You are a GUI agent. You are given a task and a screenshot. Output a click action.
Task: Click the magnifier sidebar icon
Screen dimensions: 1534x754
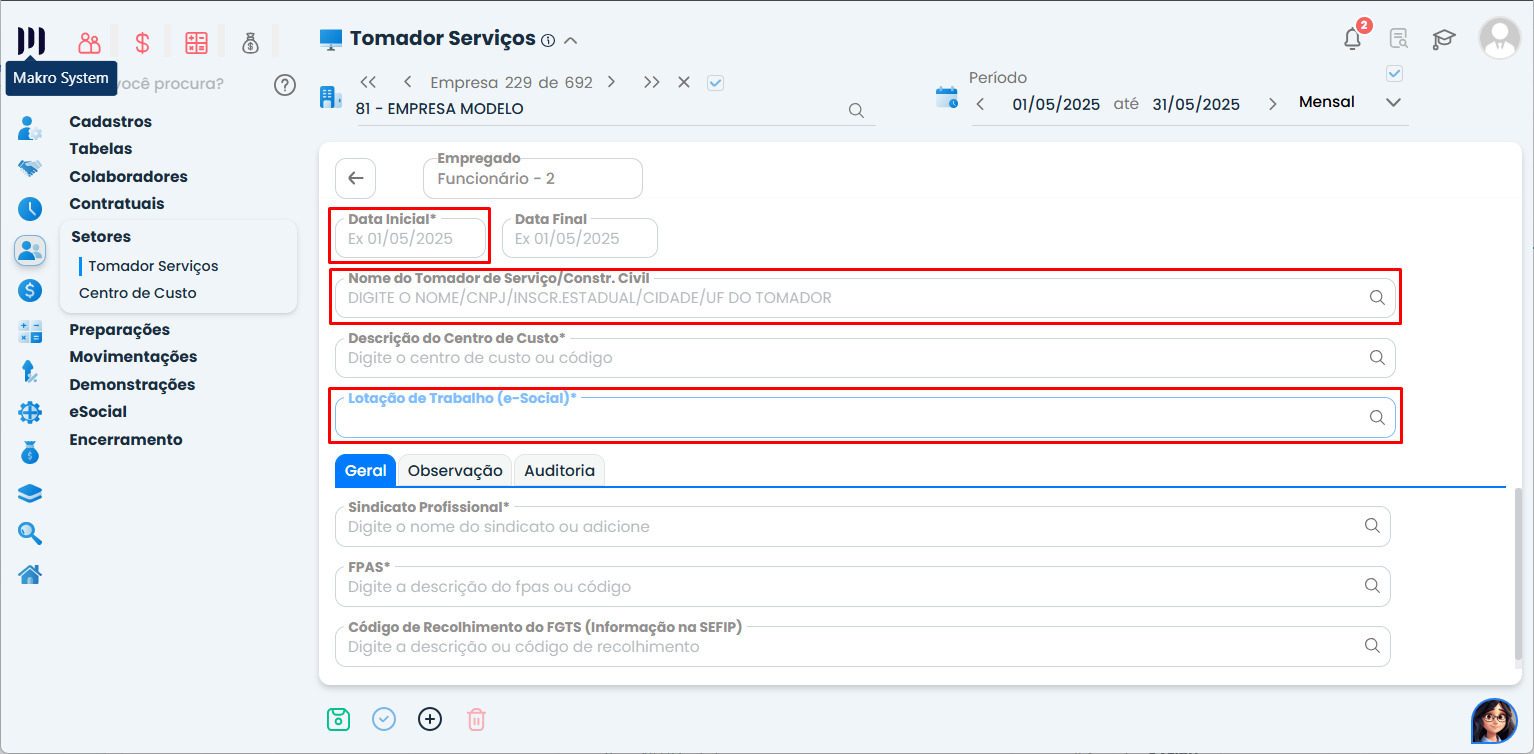(x=30, y=534)
